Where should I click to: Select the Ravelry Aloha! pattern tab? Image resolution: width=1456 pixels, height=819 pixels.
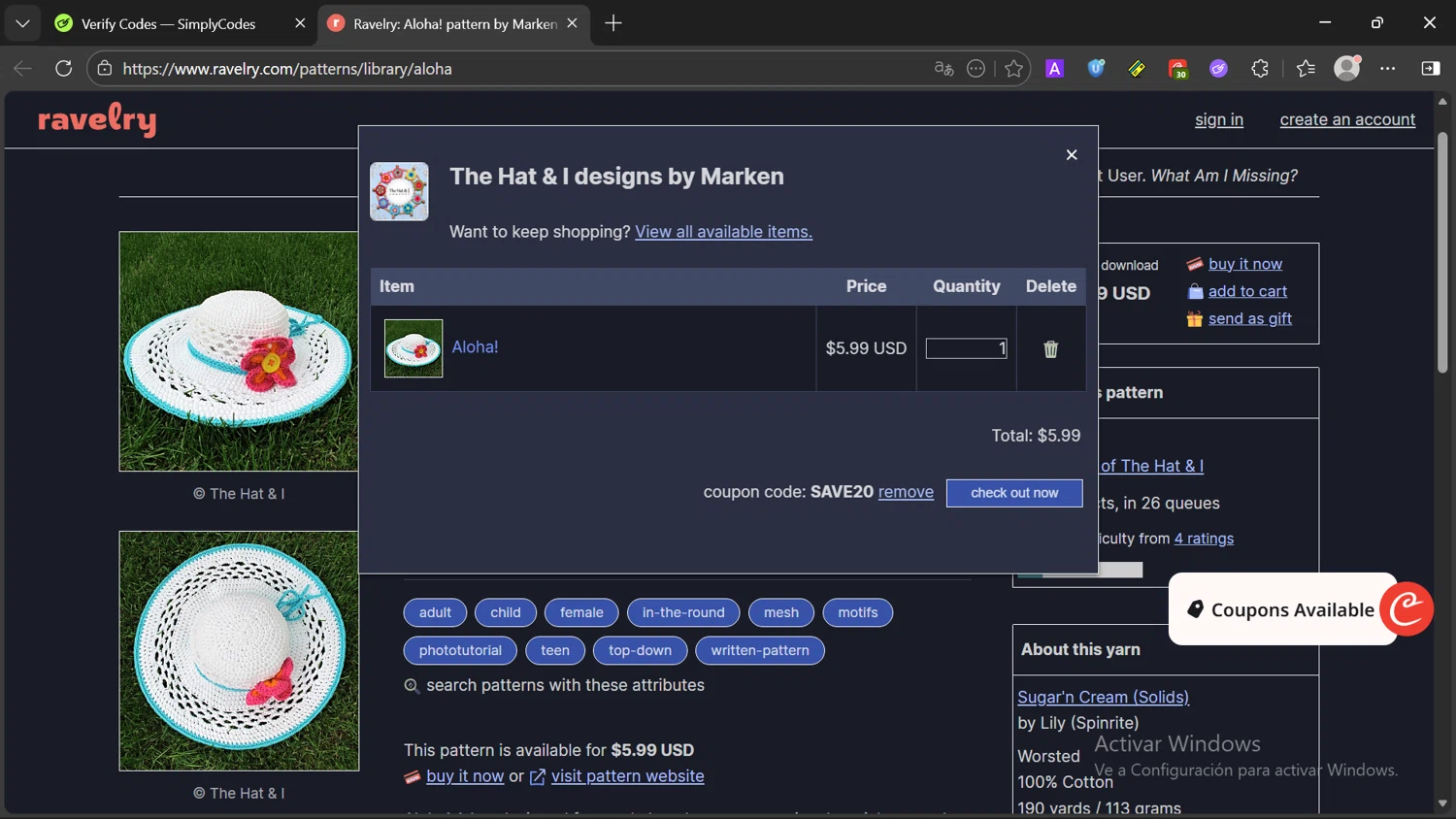point(454,23)
